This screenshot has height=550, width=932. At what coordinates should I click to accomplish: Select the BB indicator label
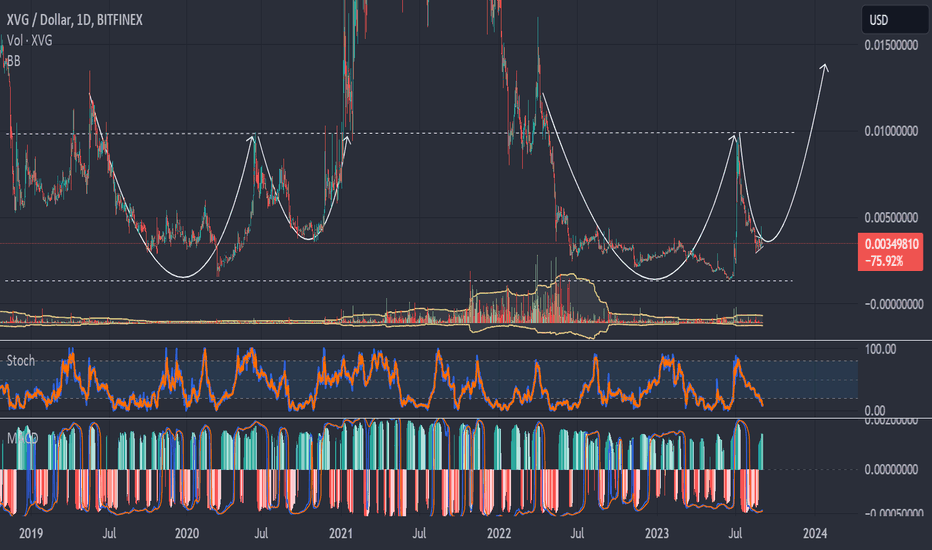click(13, 61)
